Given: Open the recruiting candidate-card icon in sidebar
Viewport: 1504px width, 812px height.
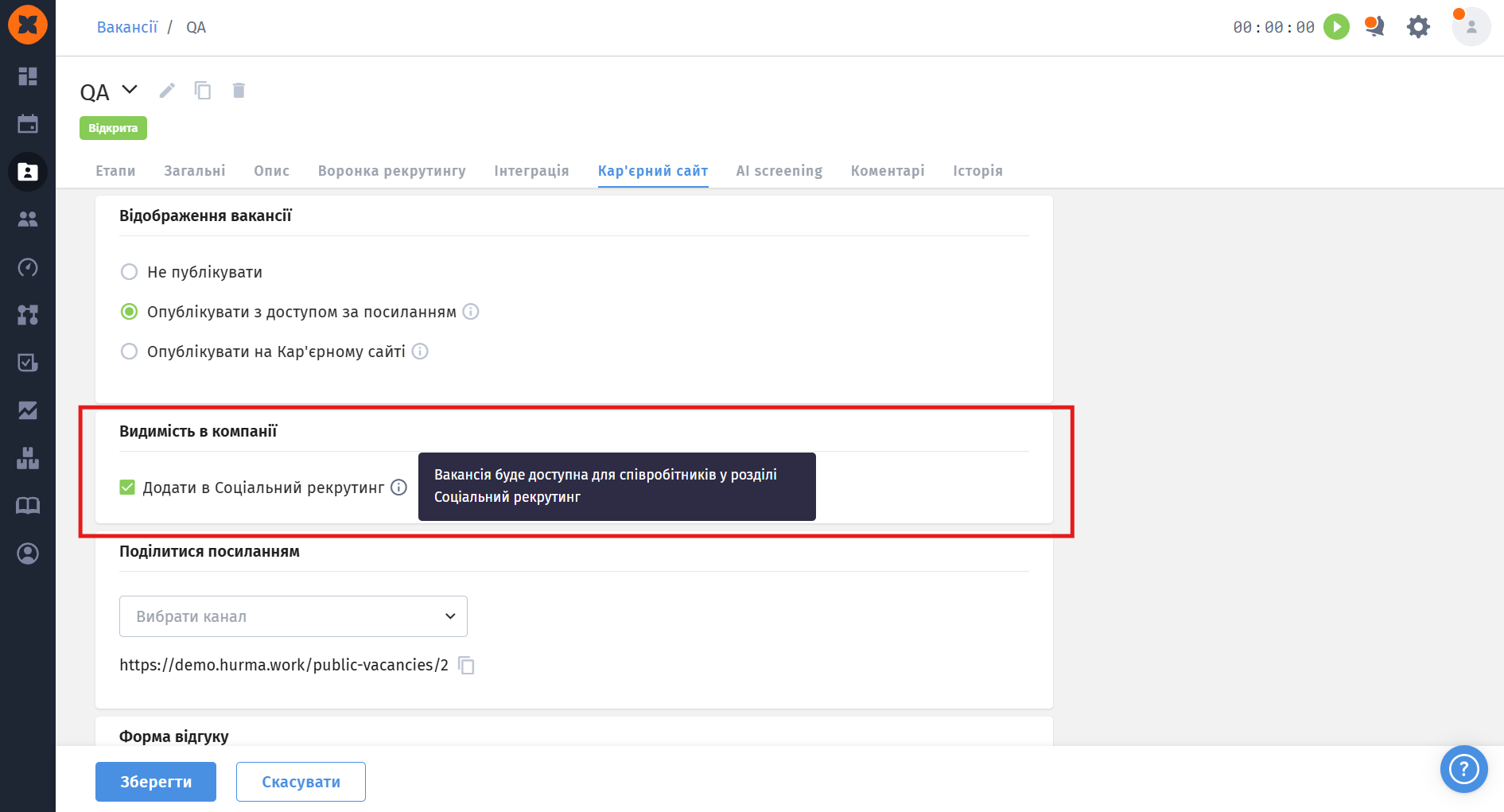Looking at the screenshot, I should (28, 172).
